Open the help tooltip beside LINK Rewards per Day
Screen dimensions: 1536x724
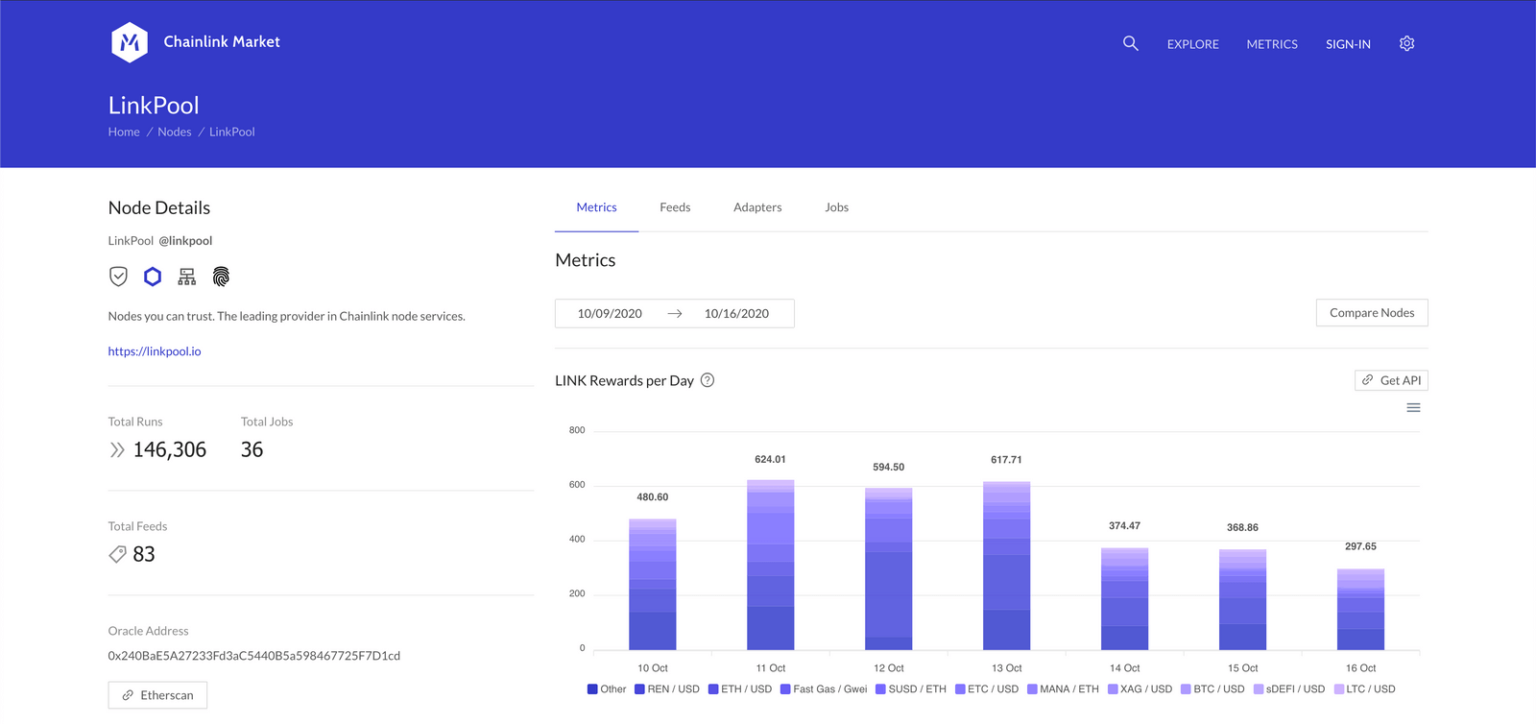tap(707, 380)
